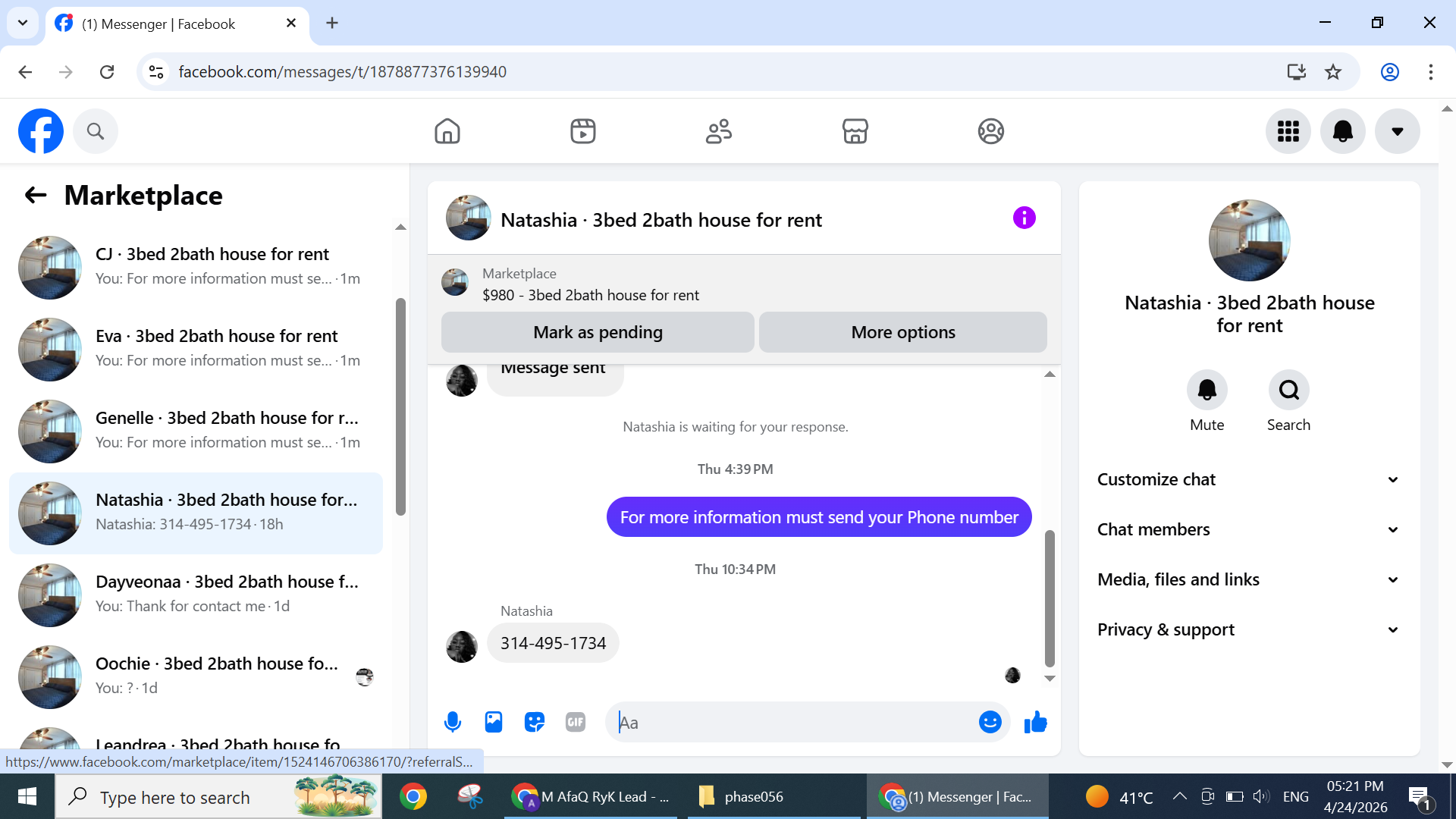Click the 314-495-1734 message bubble
The height and width of the screenshot is (819, 1456).
(x=553, y=643)
